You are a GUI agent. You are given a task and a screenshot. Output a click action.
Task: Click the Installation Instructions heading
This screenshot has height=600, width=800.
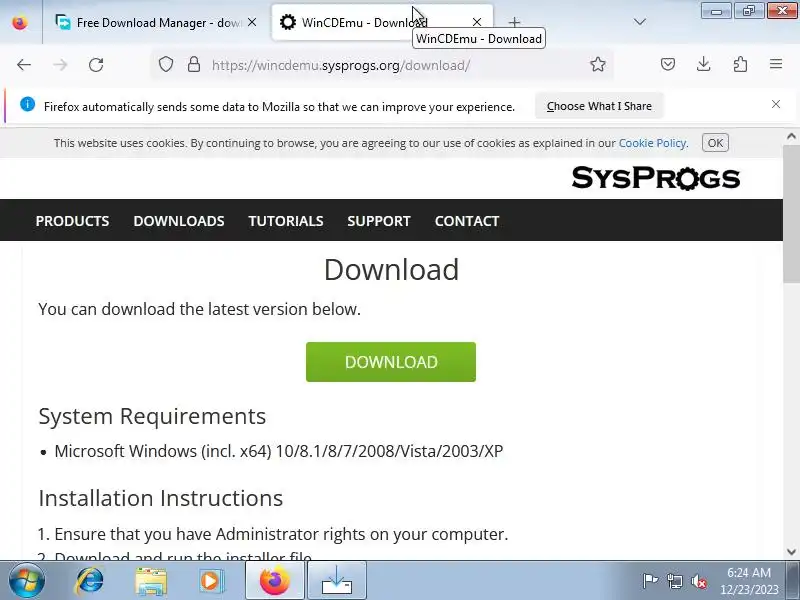pyautogui.click(x=161, y=498)
